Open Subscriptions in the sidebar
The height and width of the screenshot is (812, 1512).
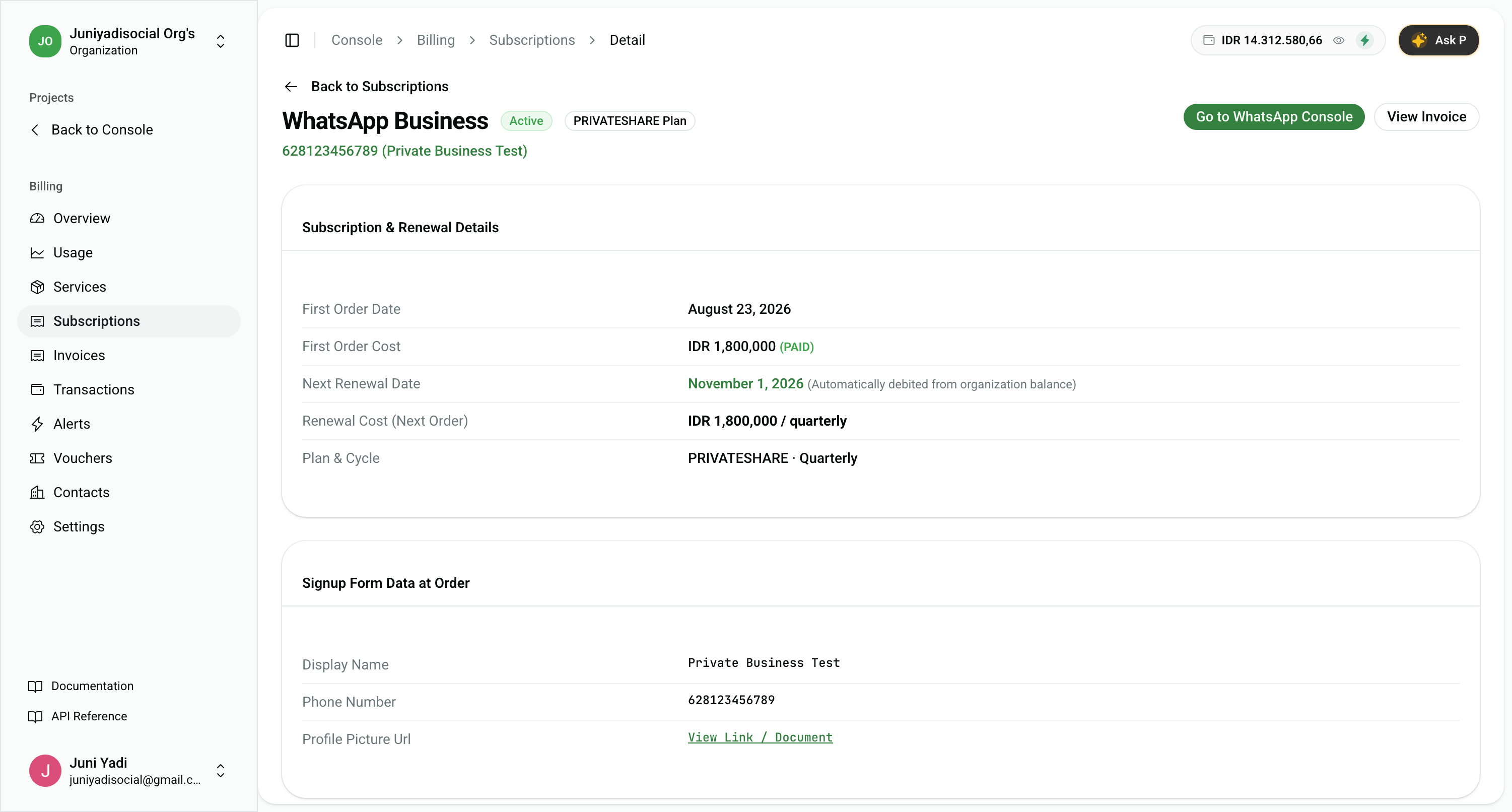[x=128, y=321]
